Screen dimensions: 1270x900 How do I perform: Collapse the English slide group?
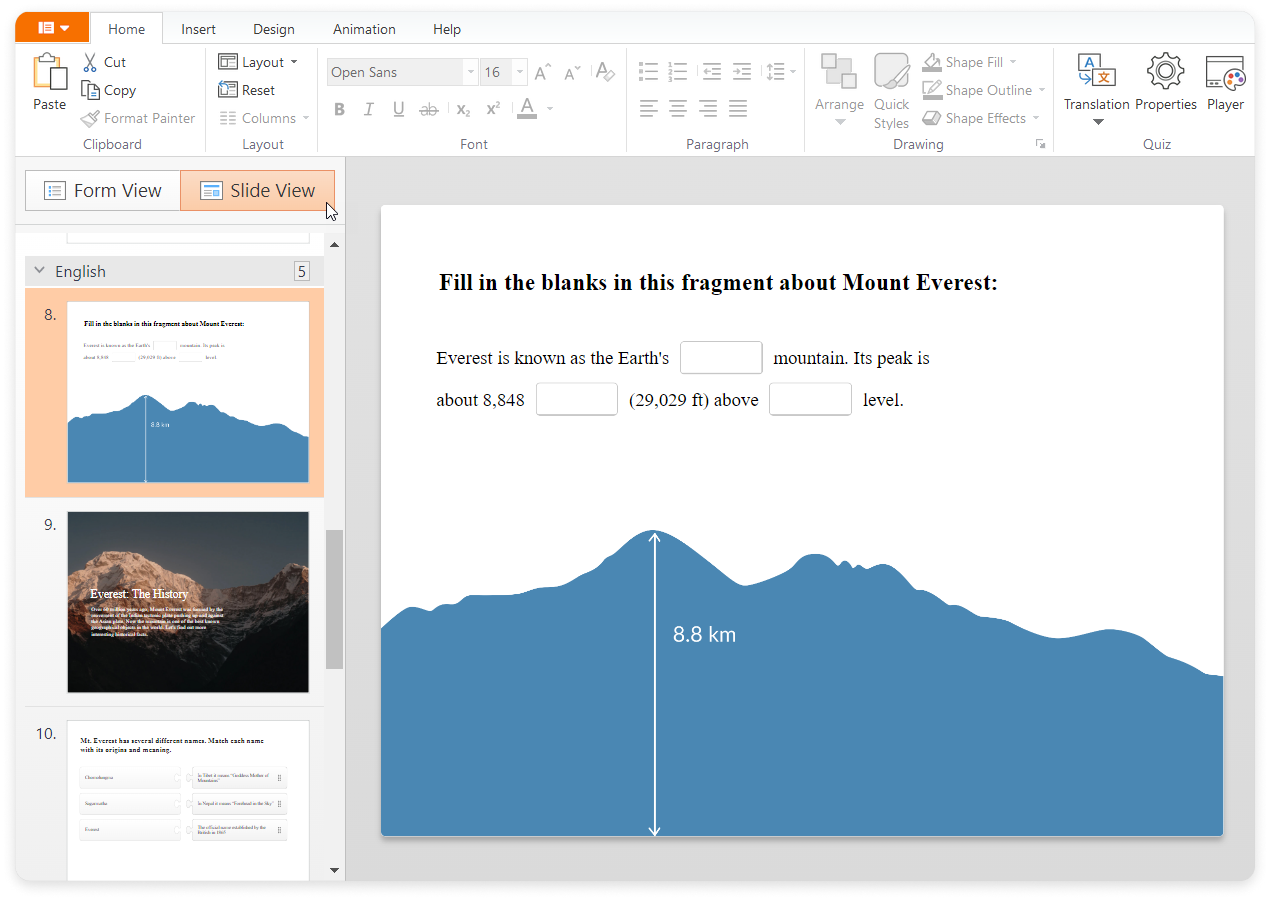pyautogui.click(x=40, y=271)
